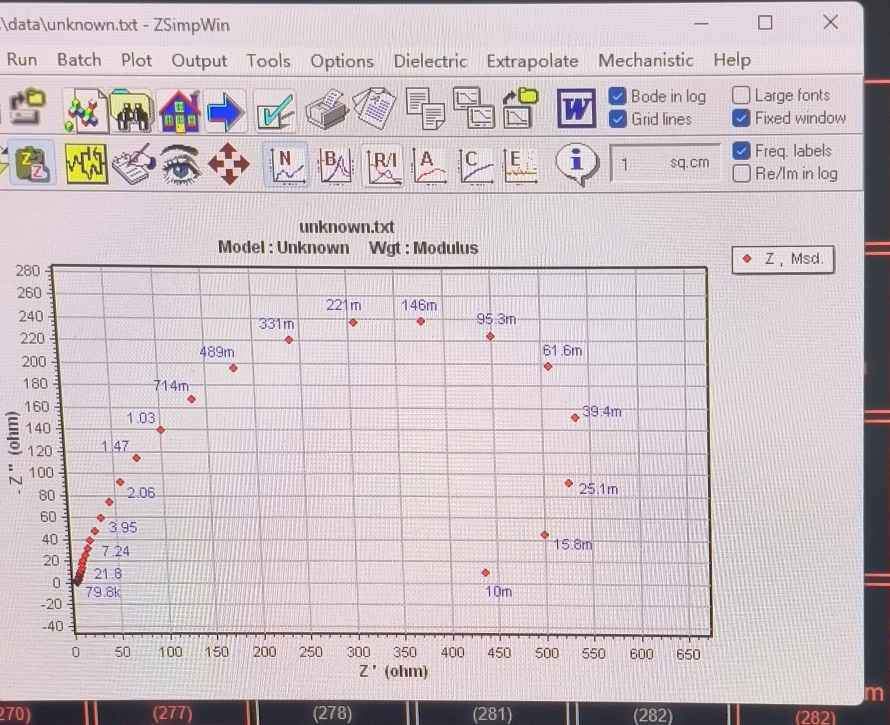Screen dimensions: 890x725
Task: Click the info speech bubble icon
Action: tap(577, 164)
